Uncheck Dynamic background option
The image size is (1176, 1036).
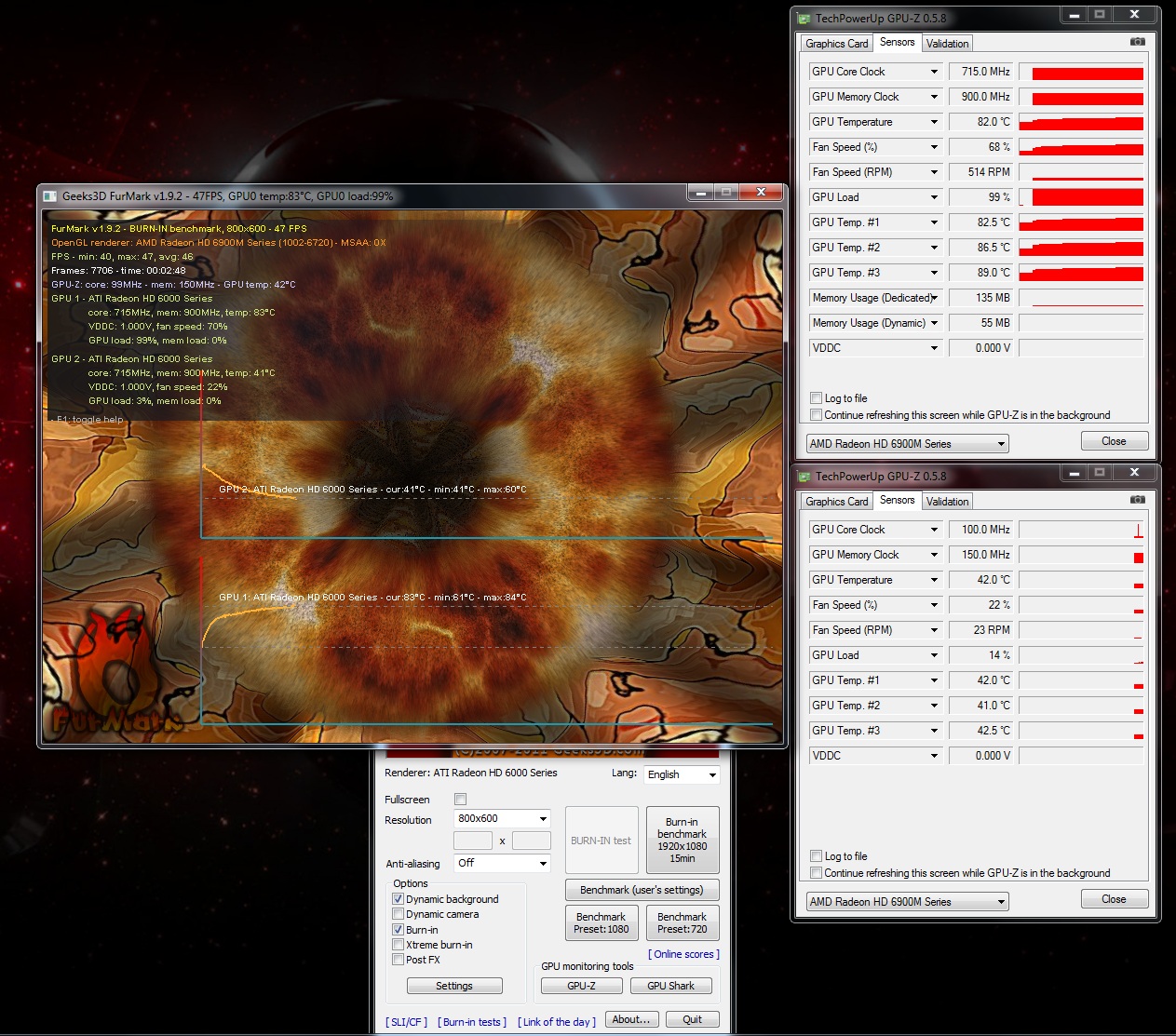(399, 899)
